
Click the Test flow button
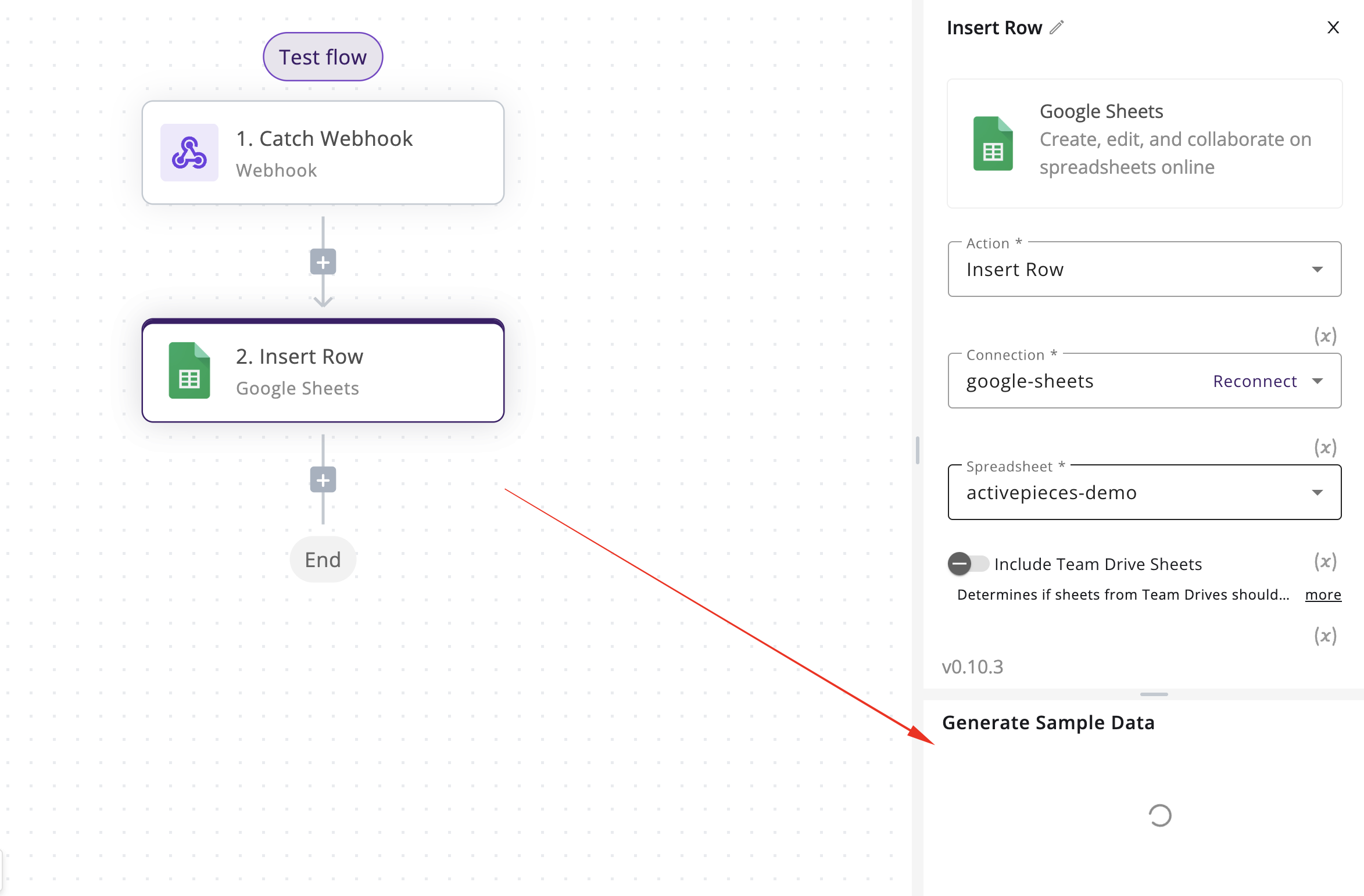point(323,57)
